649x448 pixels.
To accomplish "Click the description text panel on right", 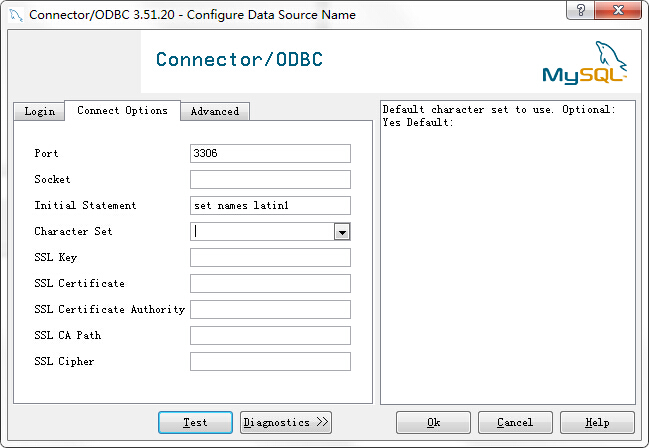I will click(508, 250).
